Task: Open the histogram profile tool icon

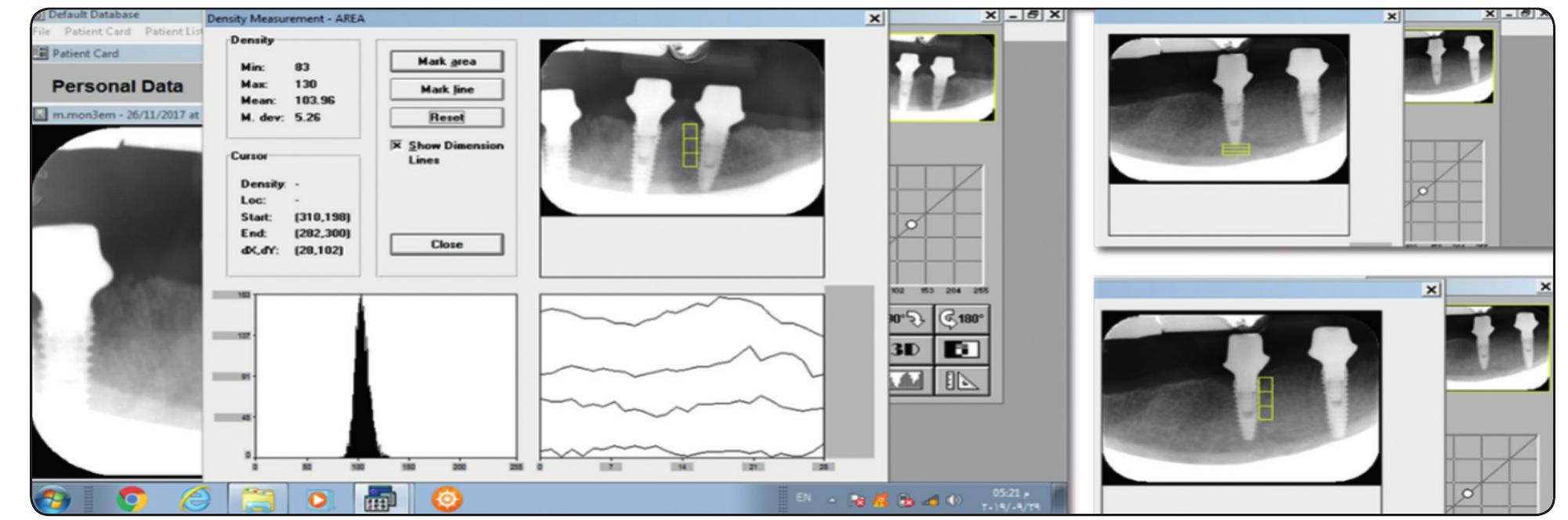Action: point(911,381)
